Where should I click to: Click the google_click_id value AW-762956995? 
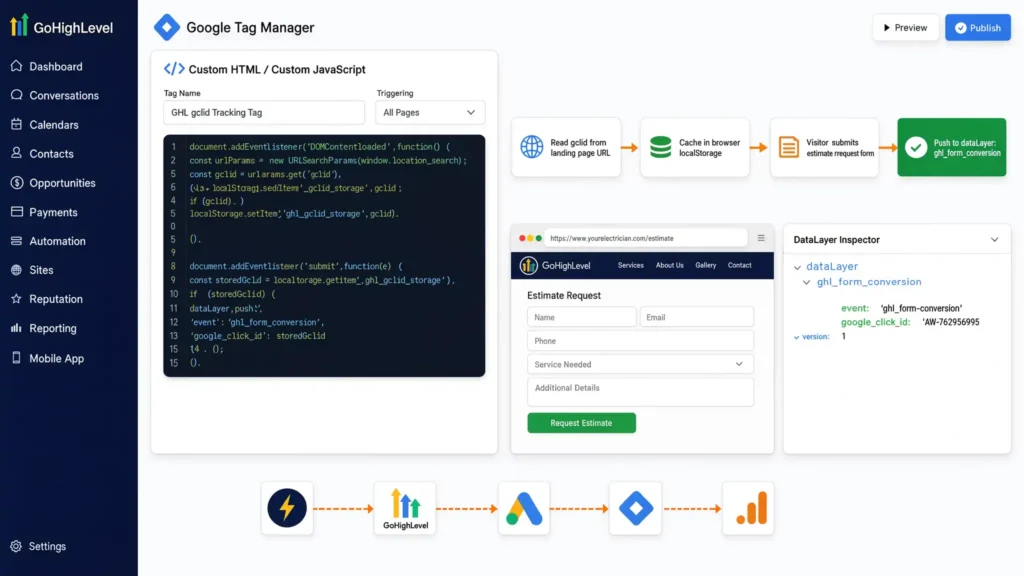[x=950, y=322]
